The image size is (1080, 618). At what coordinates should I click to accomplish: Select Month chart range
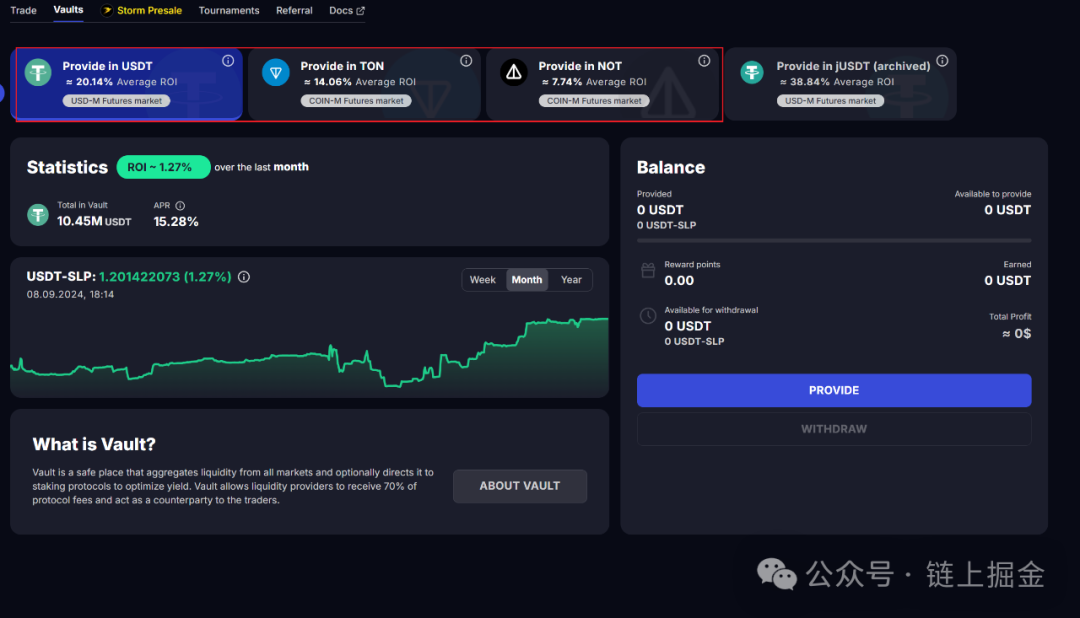pos(527,280)
